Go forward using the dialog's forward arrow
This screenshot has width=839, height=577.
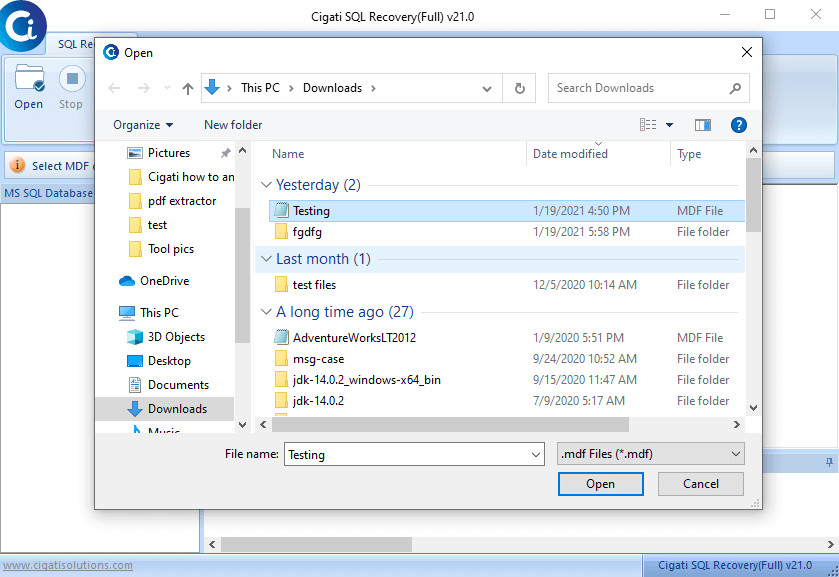pos(143,88)
